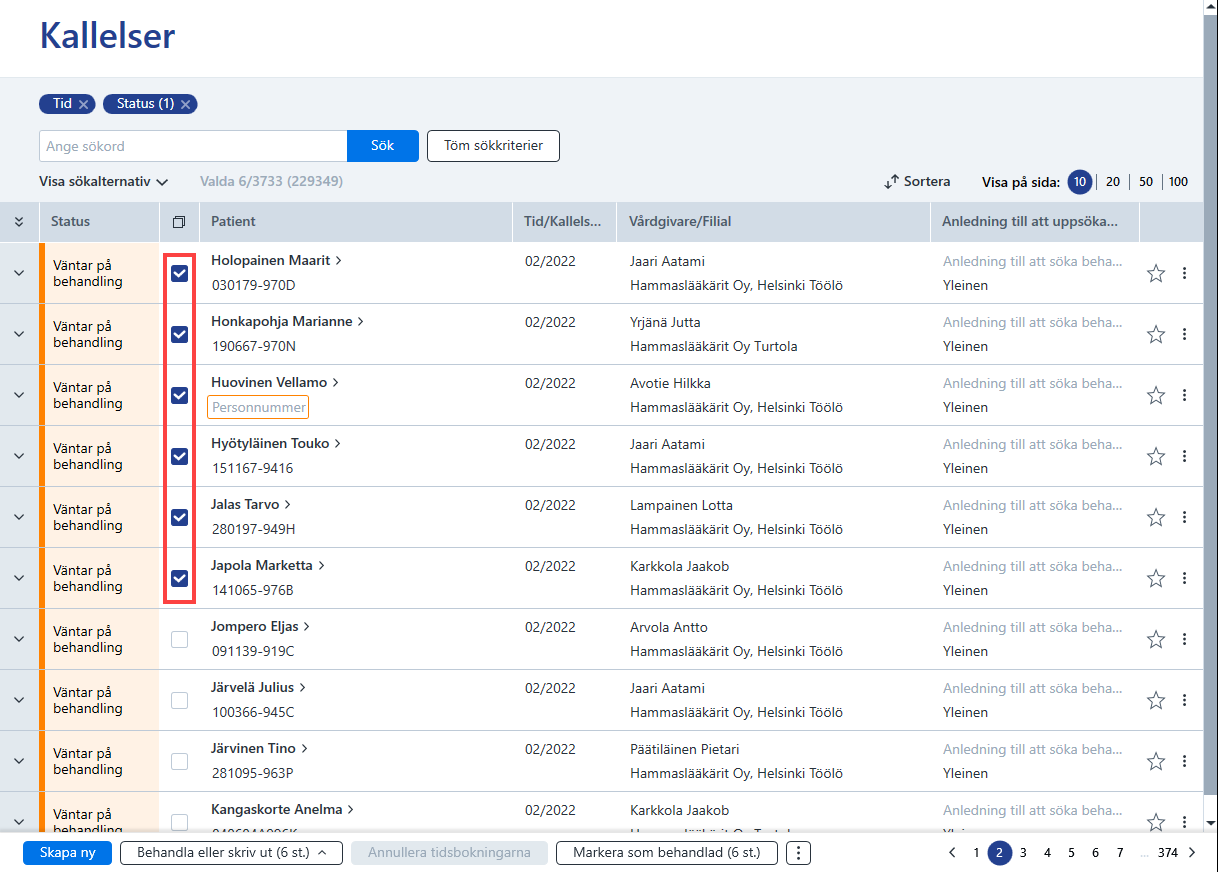Expand all rows with header double chevron

[x=19, y=222]
